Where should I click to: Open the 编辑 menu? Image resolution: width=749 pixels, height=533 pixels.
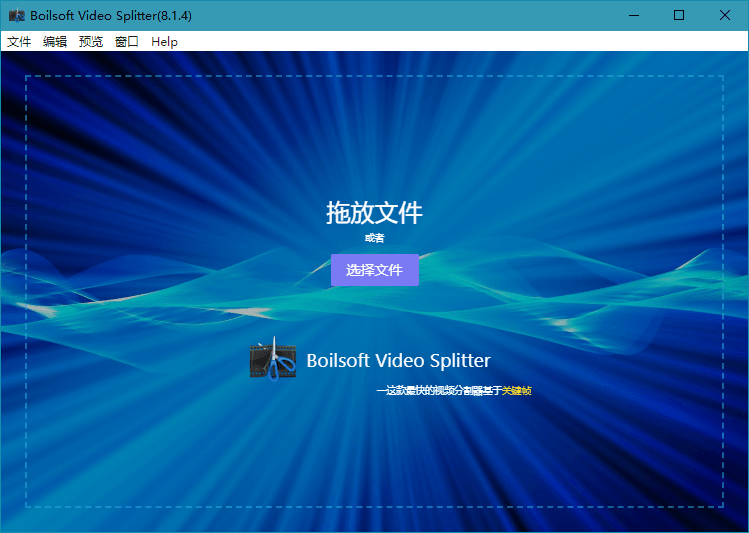pos(55,42)
